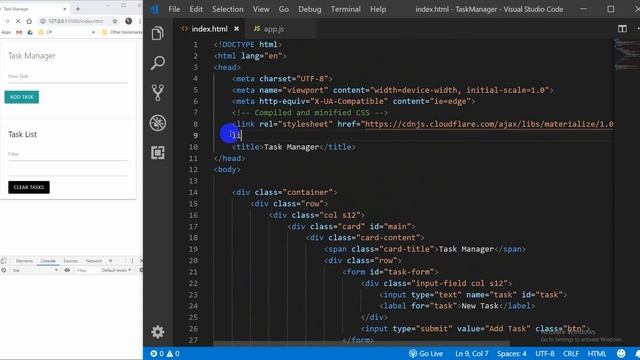640x360 pixels.
Task: Go to the browser home page
Action: coord(29,21)
